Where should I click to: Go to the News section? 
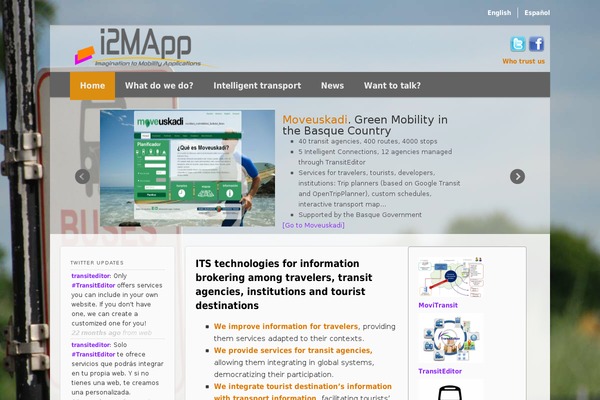[x=332, y=86]
